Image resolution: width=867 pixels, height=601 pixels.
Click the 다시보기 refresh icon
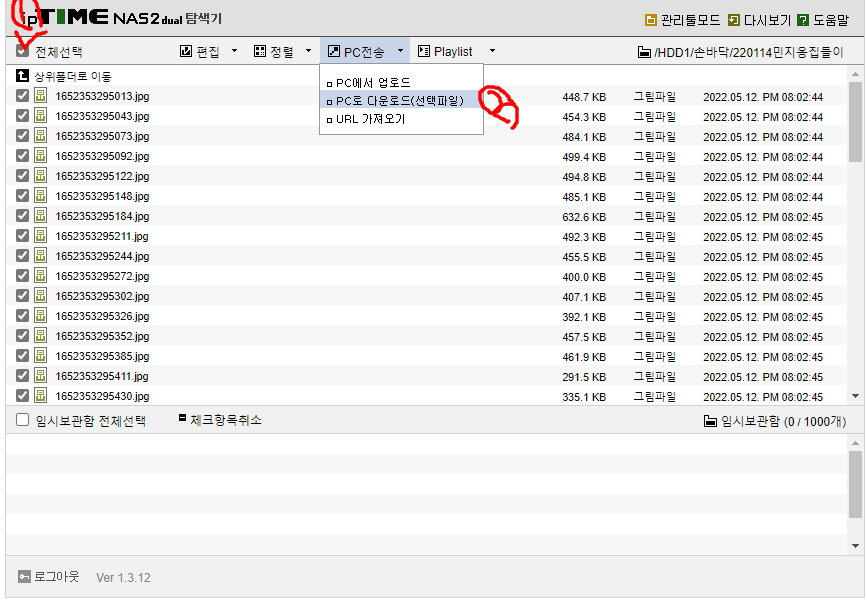click(734, 20)
